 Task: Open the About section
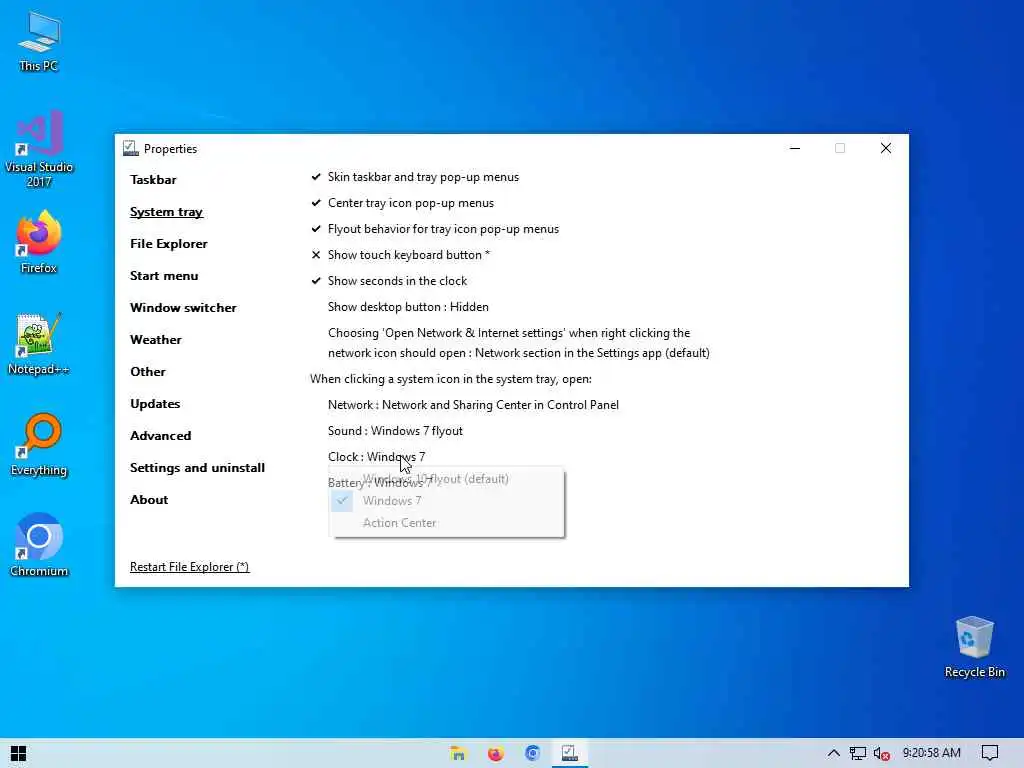pos(149,500)
